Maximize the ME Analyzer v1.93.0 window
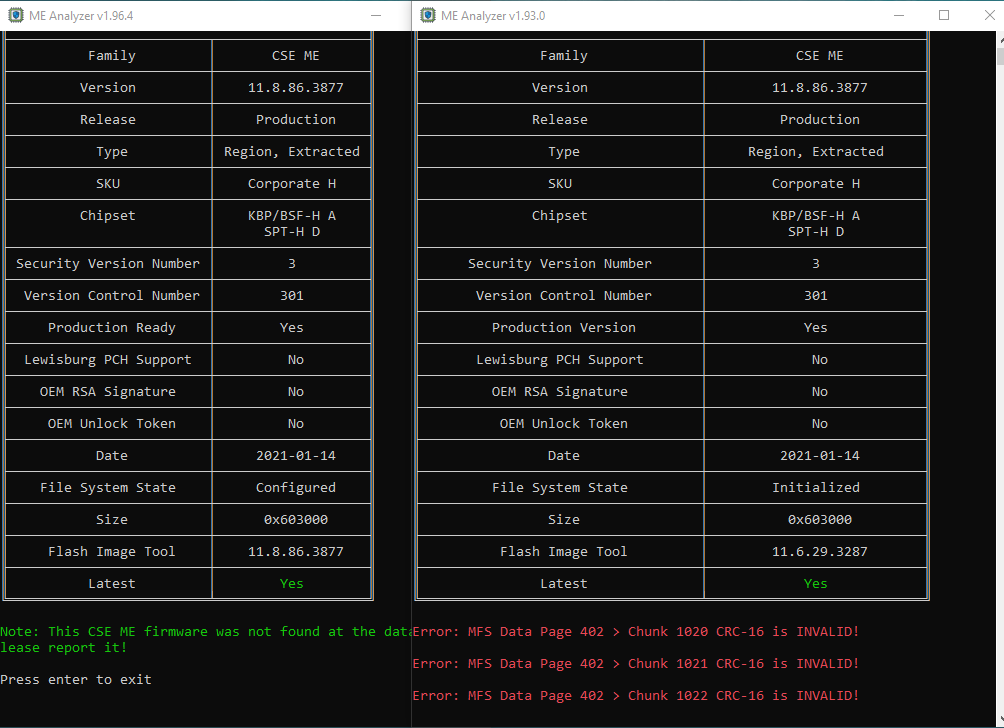 tap(943, 15)
